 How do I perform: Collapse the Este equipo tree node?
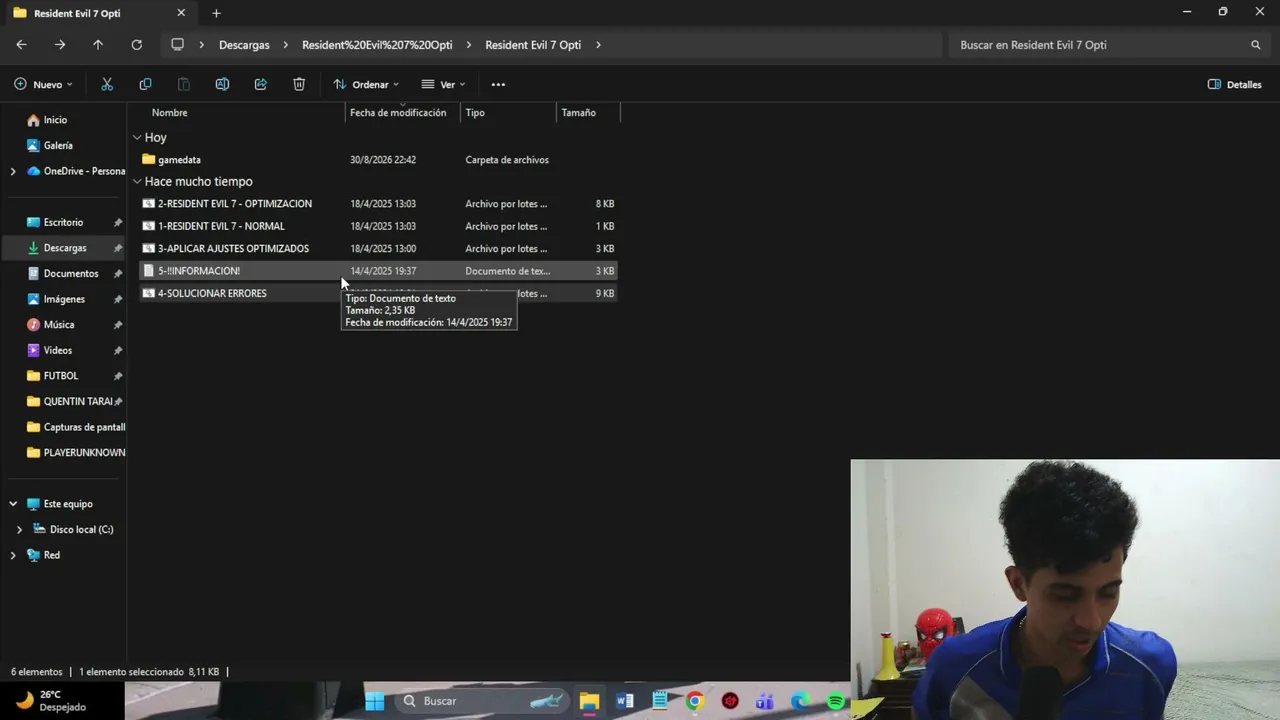pos(13,504)
